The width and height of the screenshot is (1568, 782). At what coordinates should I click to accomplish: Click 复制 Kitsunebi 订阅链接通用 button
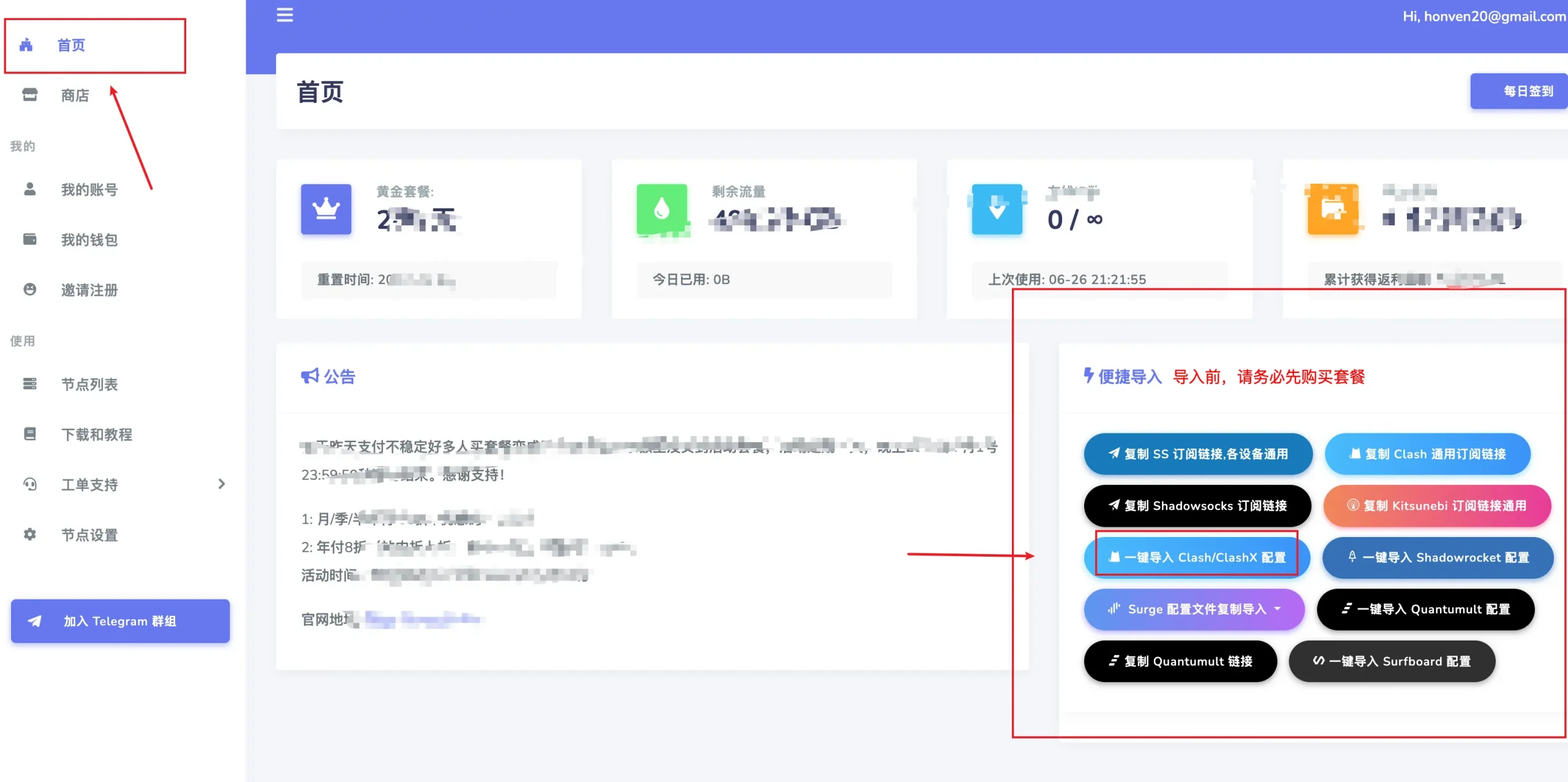click(x=1437, y=506)
